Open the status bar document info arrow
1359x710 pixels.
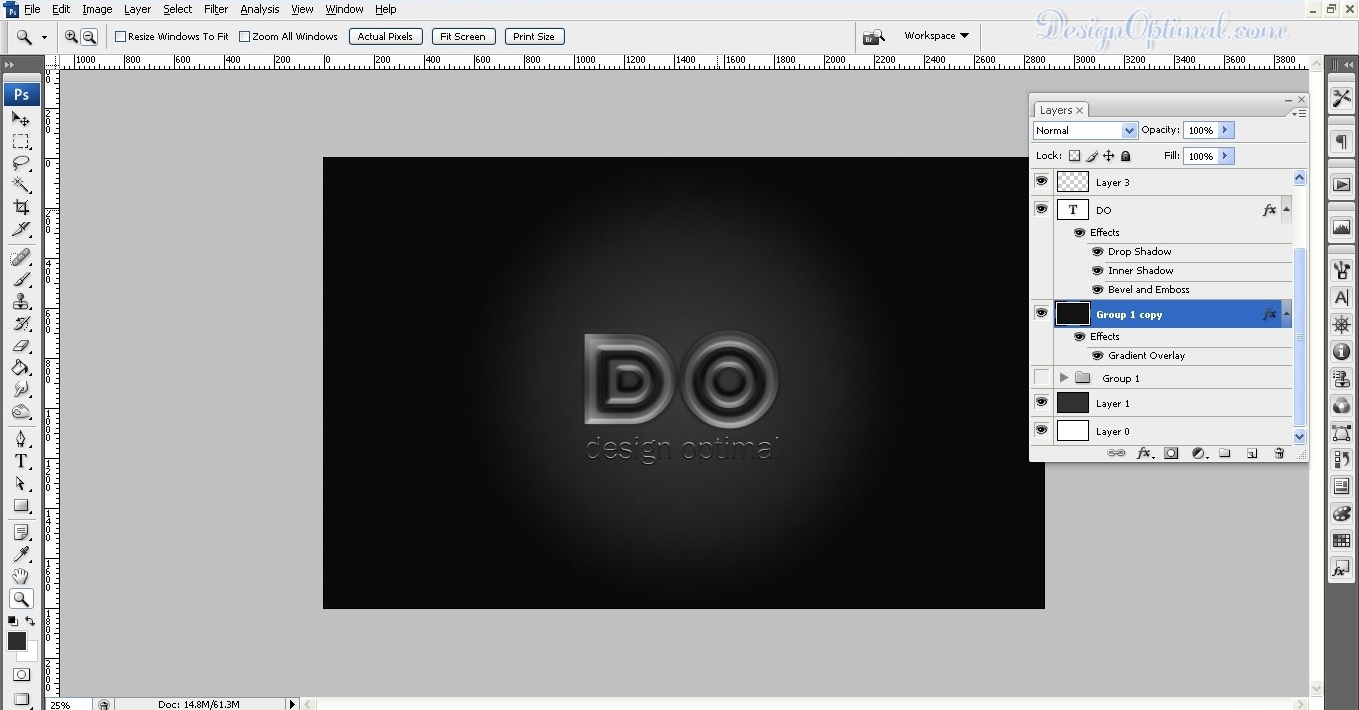pyautogui.click(x=292, y=704)
